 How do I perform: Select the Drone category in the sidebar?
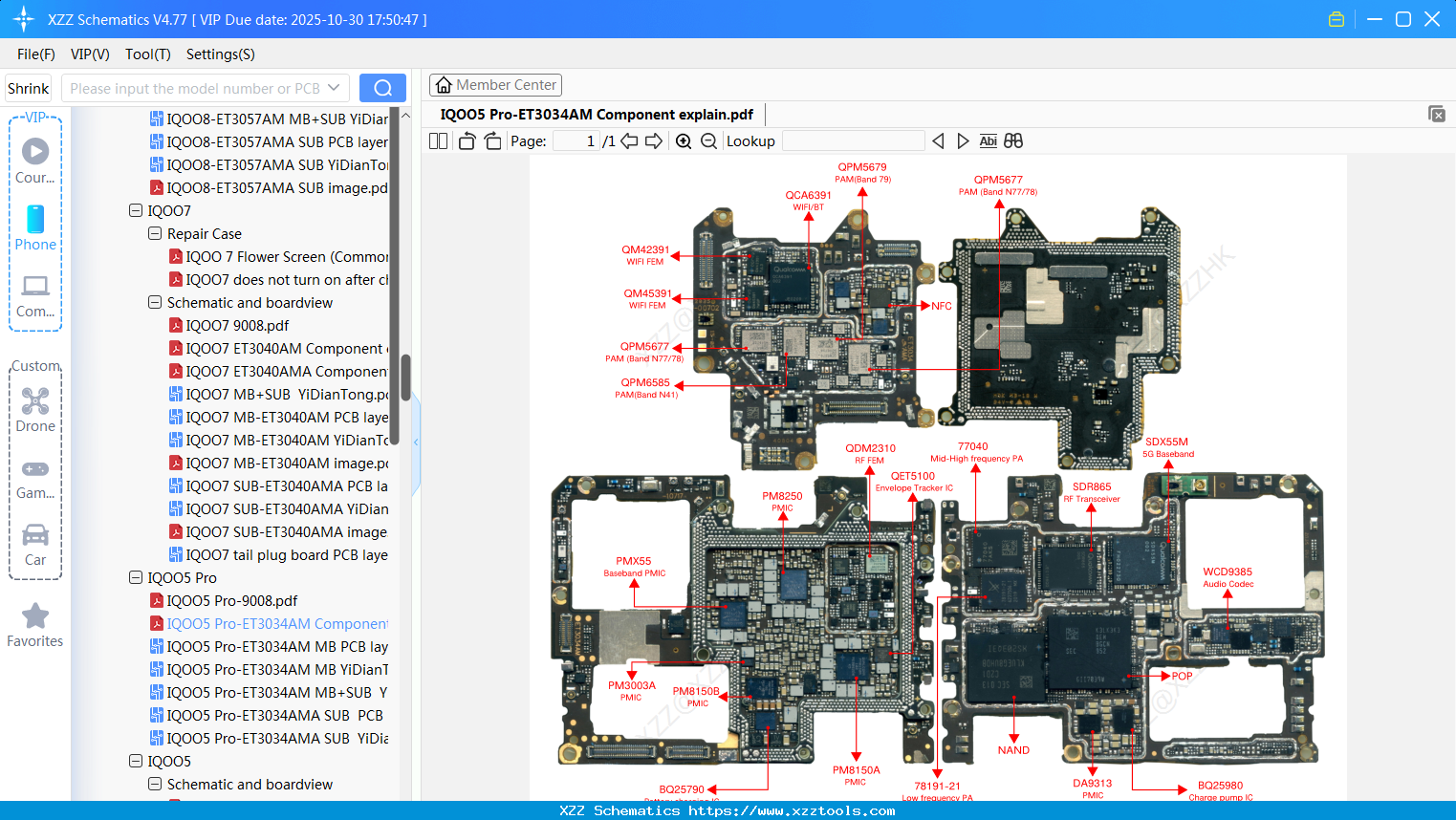pos(34,409)
